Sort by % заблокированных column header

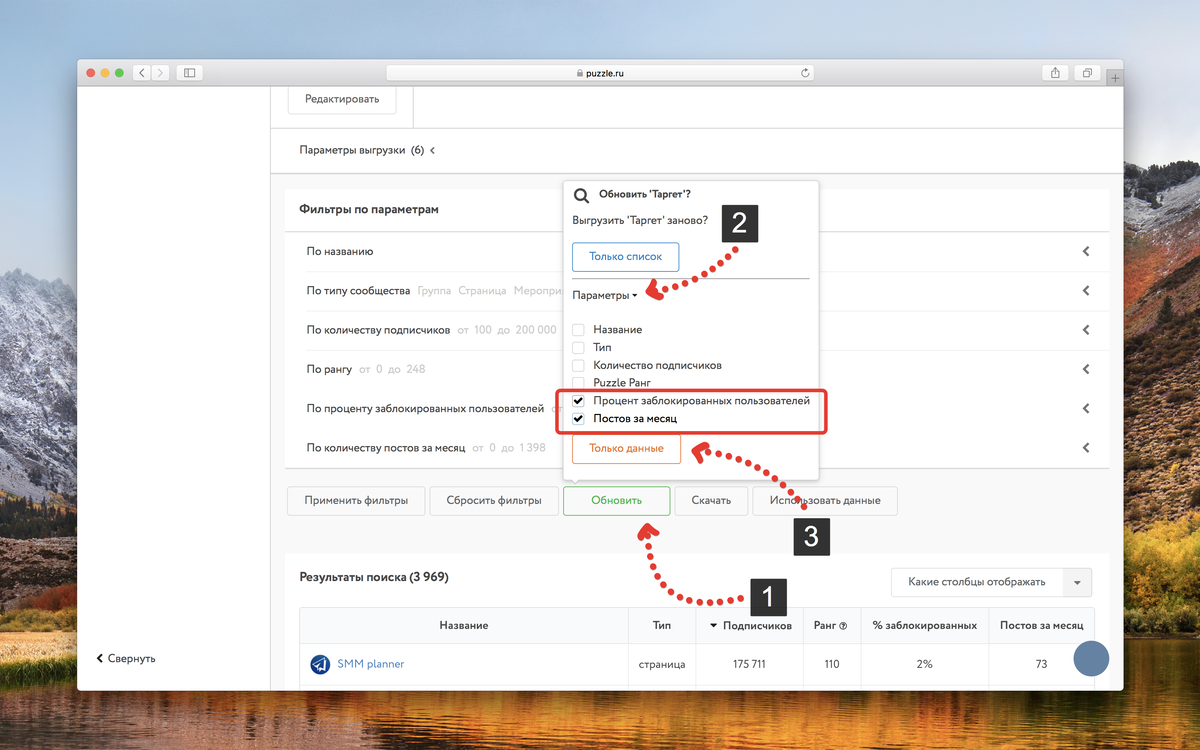point(924,626)
